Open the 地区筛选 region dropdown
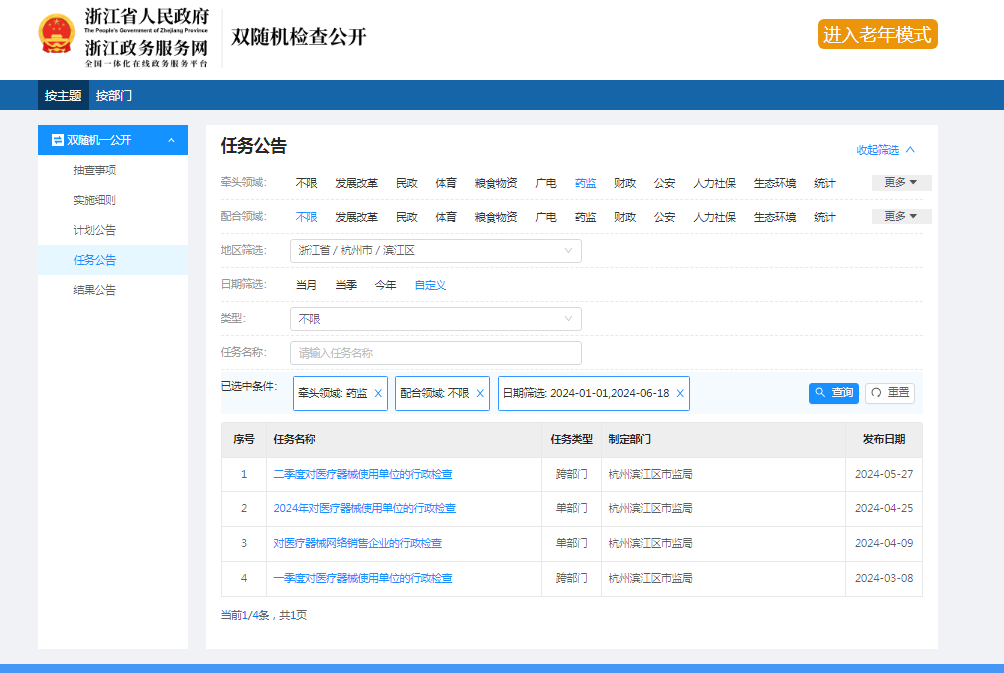The height and width of the screenshot is (673, 1004). [435, 250]
